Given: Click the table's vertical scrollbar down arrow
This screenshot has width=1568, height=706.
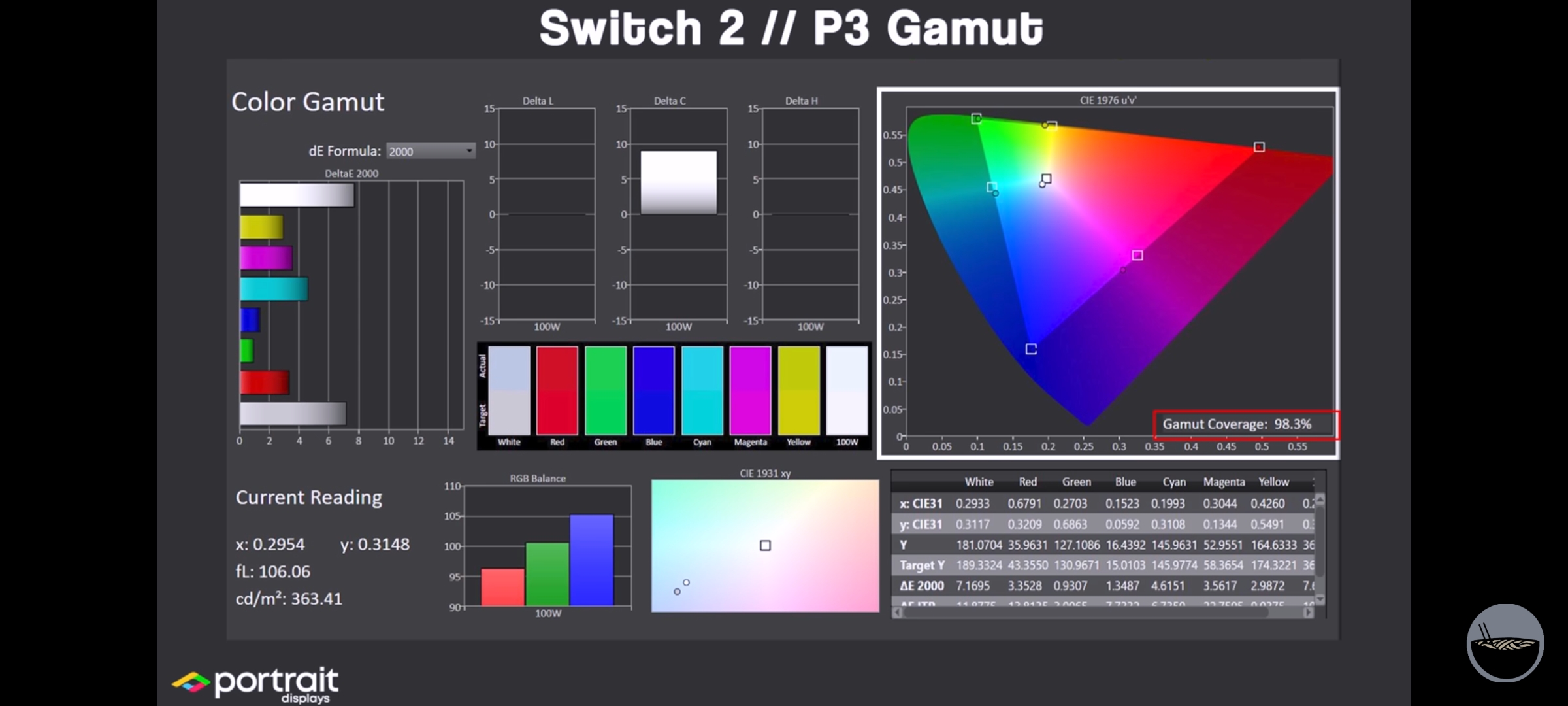Looking at the screenshot, I should 1320,599.
